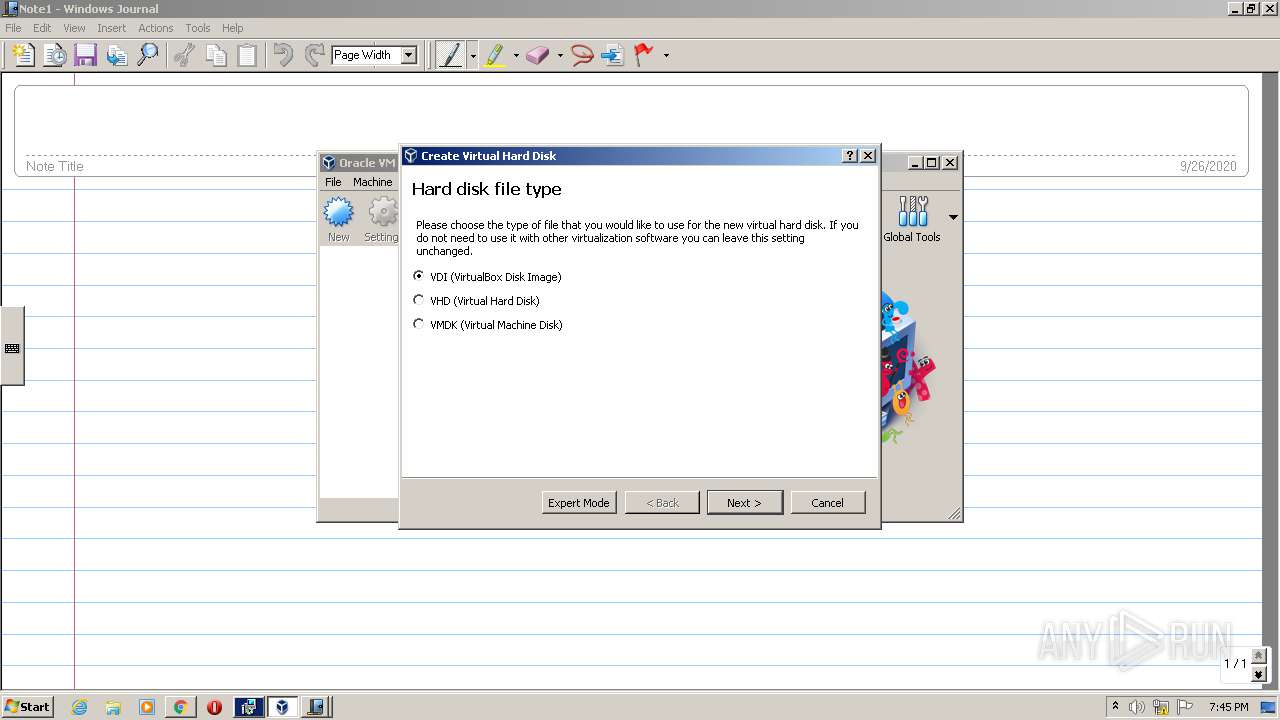Expand the Highlighter options arrow
Screen dimensions: 1280x720
click(x=516, y=56)
